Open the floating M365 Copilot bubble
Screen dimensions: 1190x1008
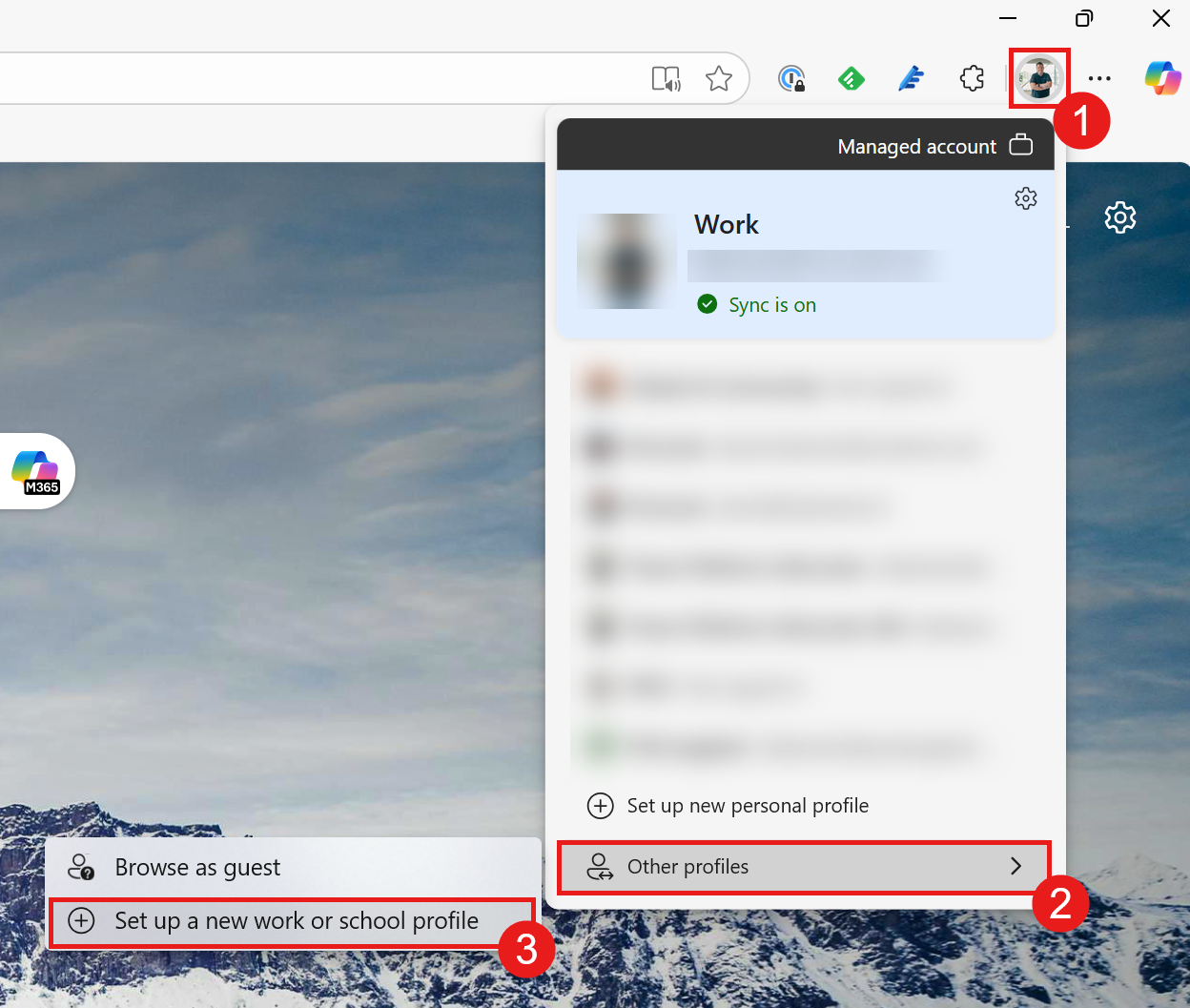pyautogui.click(x=36, y=470)
